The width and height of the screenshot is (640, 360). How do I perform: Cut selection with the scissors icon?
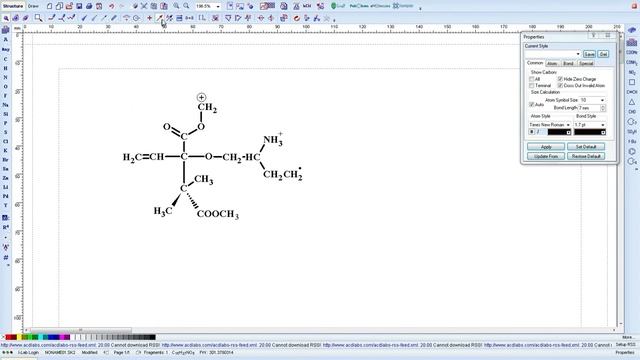pos(144,6)
